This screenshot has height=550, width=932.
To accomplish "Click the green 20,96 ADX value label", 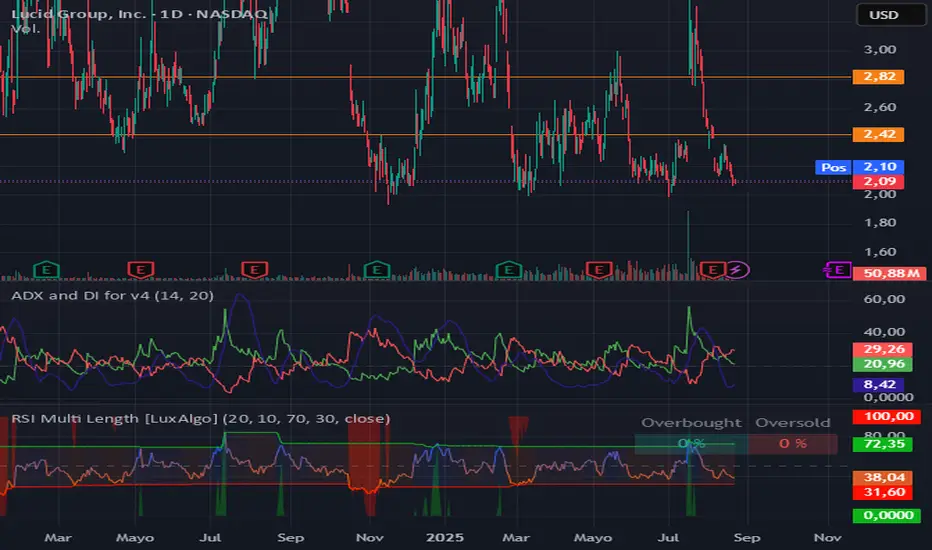I will point(883,364).
